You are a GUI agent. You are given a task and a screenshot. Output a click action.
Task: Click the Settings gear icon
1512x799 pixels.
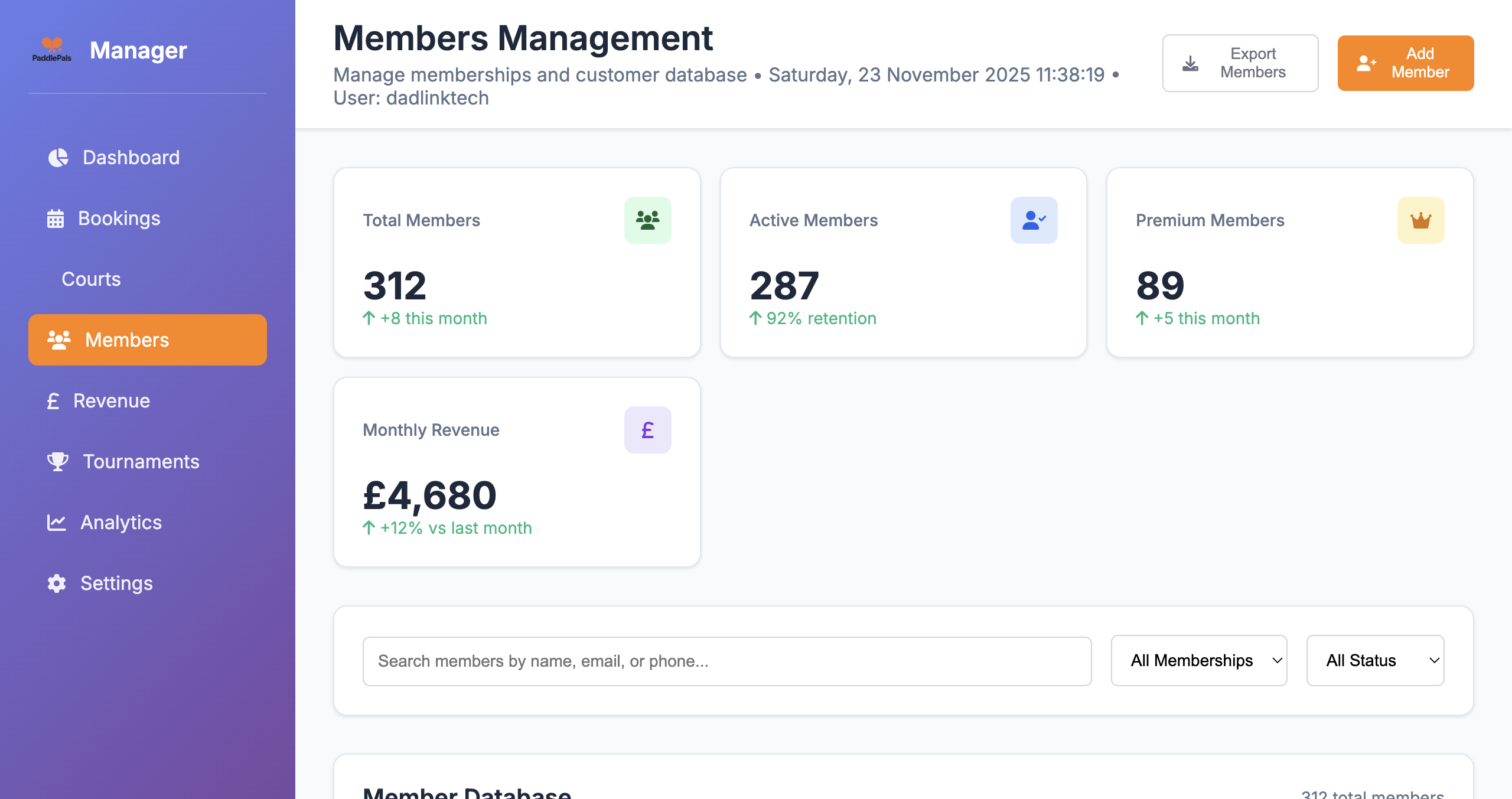(x=57, y=583)
